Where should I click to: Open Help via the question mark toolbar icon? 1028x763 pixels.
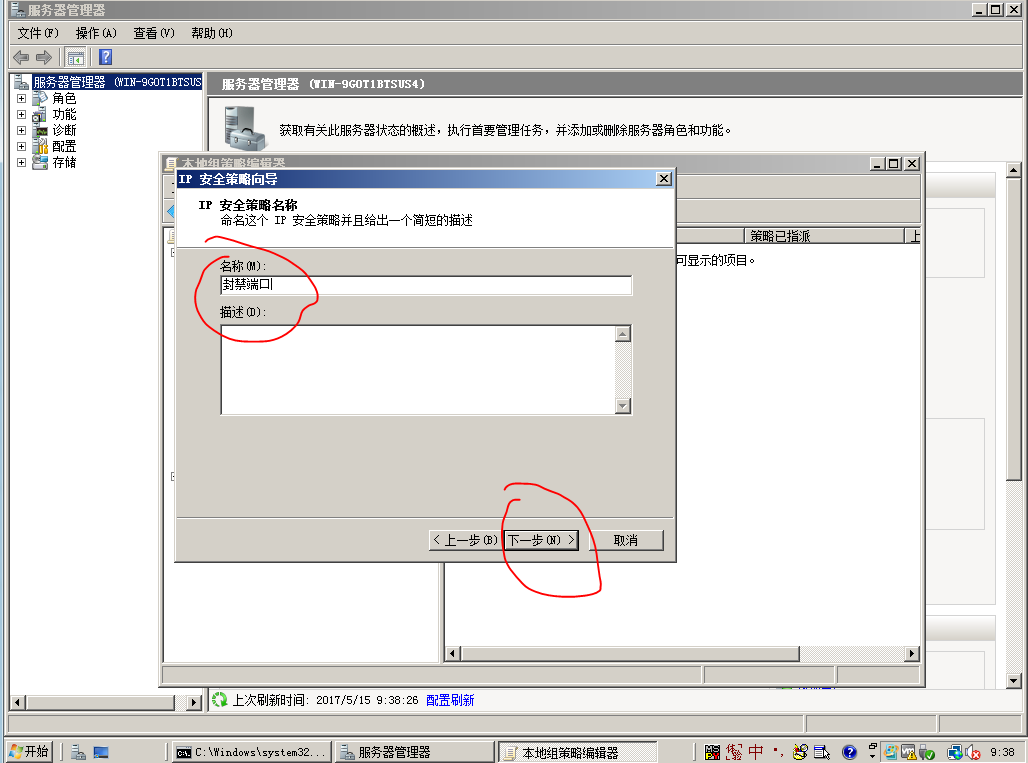coord(105,57)
